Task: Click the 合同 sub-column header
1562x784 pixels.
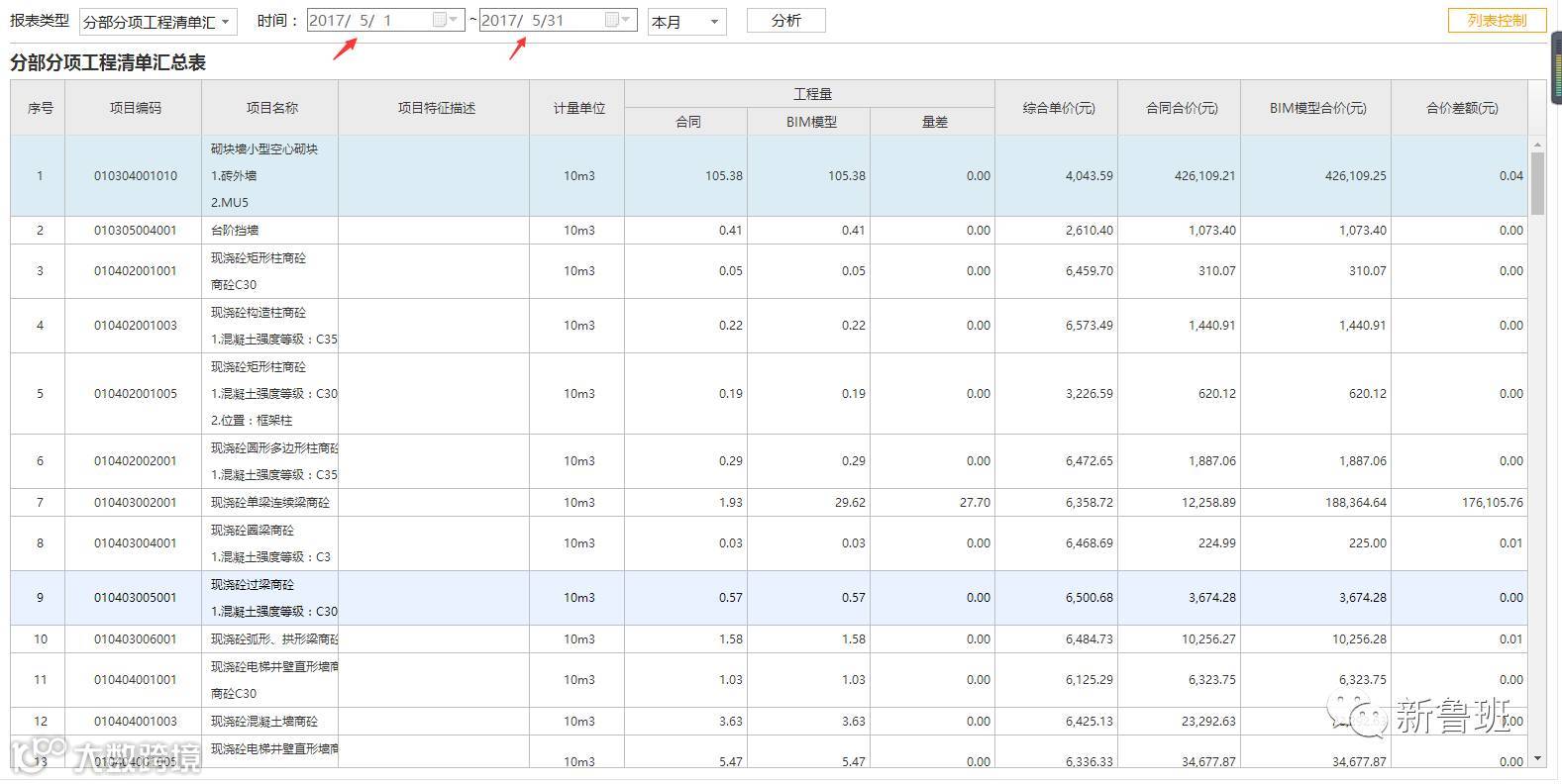Action: tap(687, 122)
